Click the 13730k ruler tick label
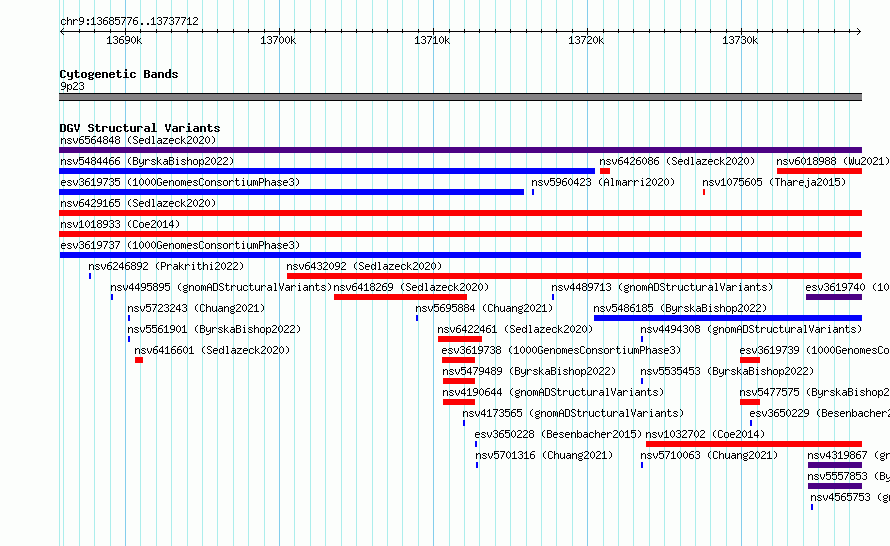890x546 pixels. (740, 40)
